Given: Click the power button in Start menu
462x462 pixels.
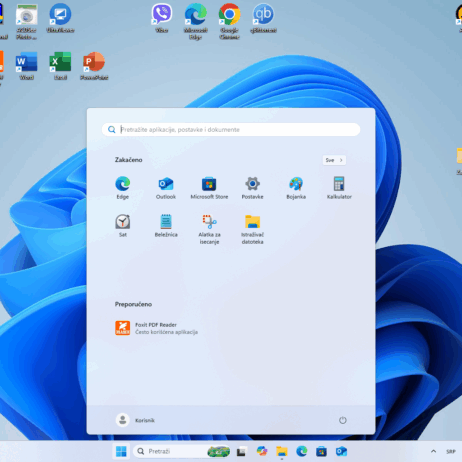Looking at the screenshot, I should tap(343, 420).
